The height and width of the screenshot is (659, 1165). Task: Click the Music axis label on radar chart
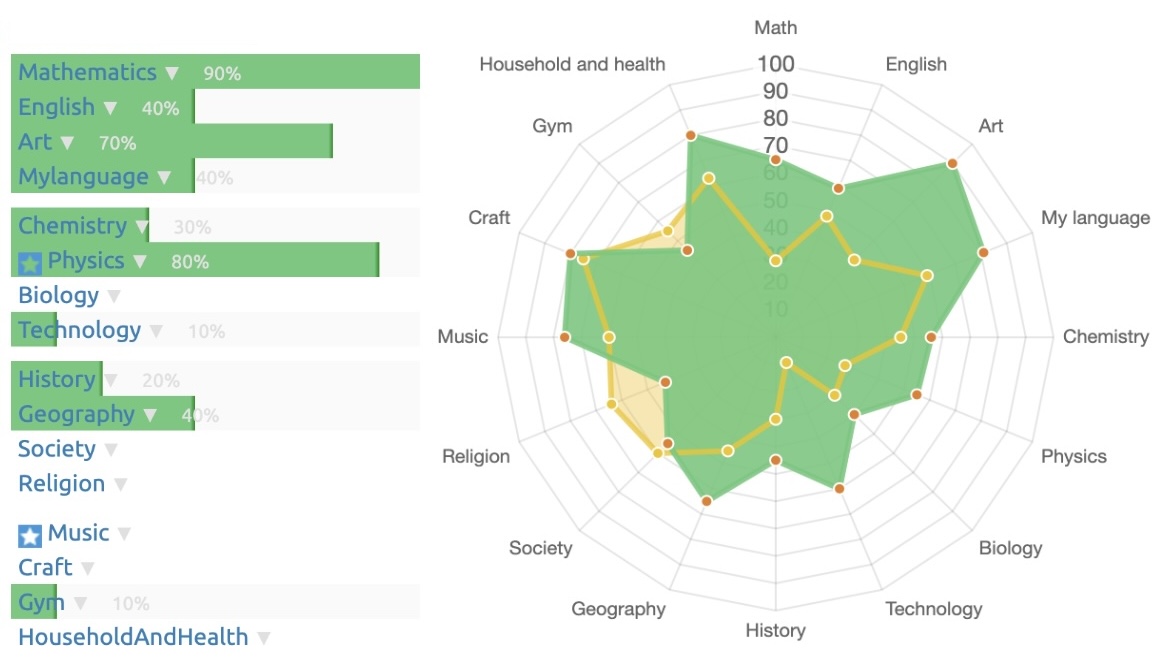coord(462,337)
